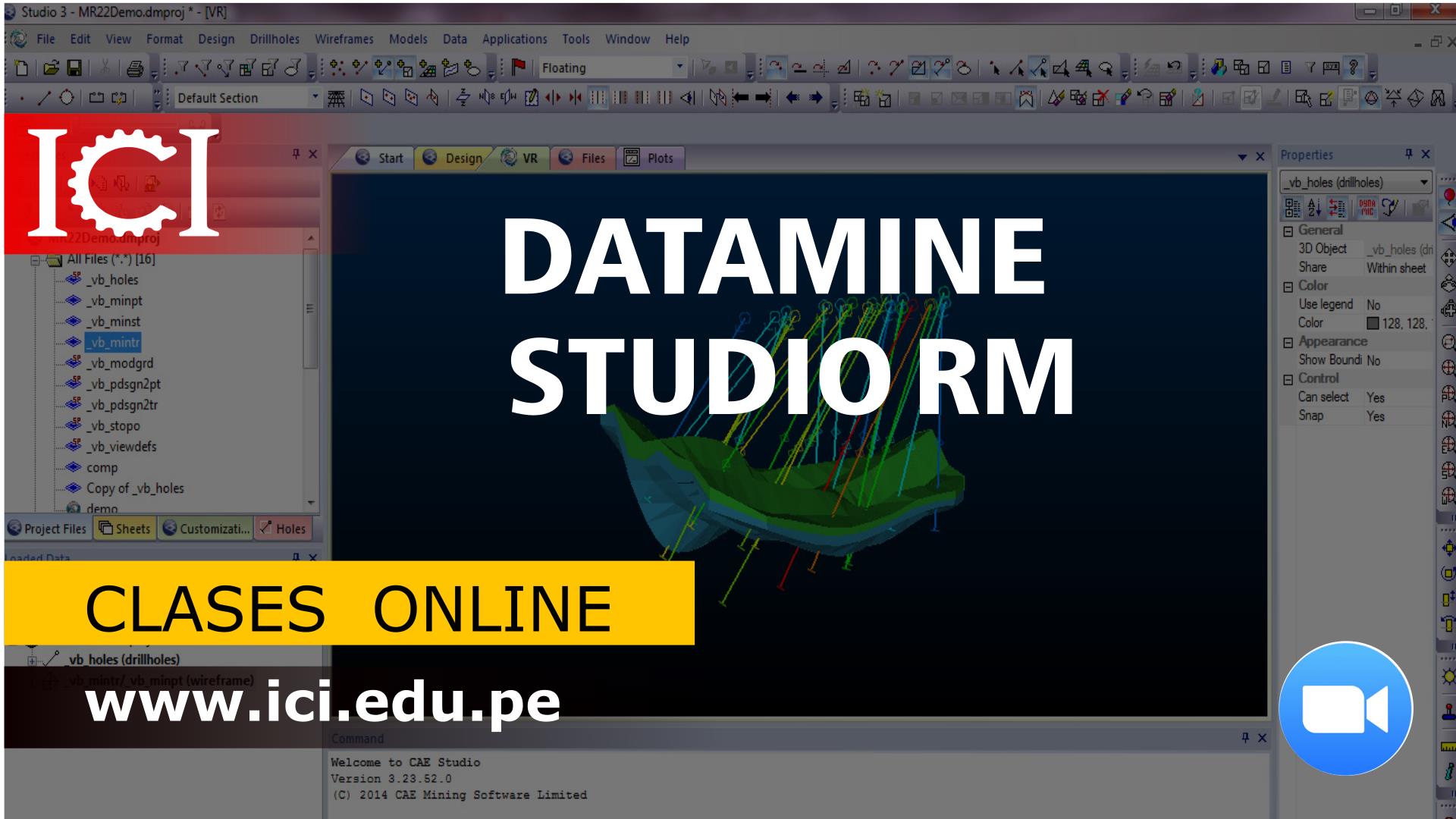
Task: Select the draw line tool icon
Action: click(44, 98)
